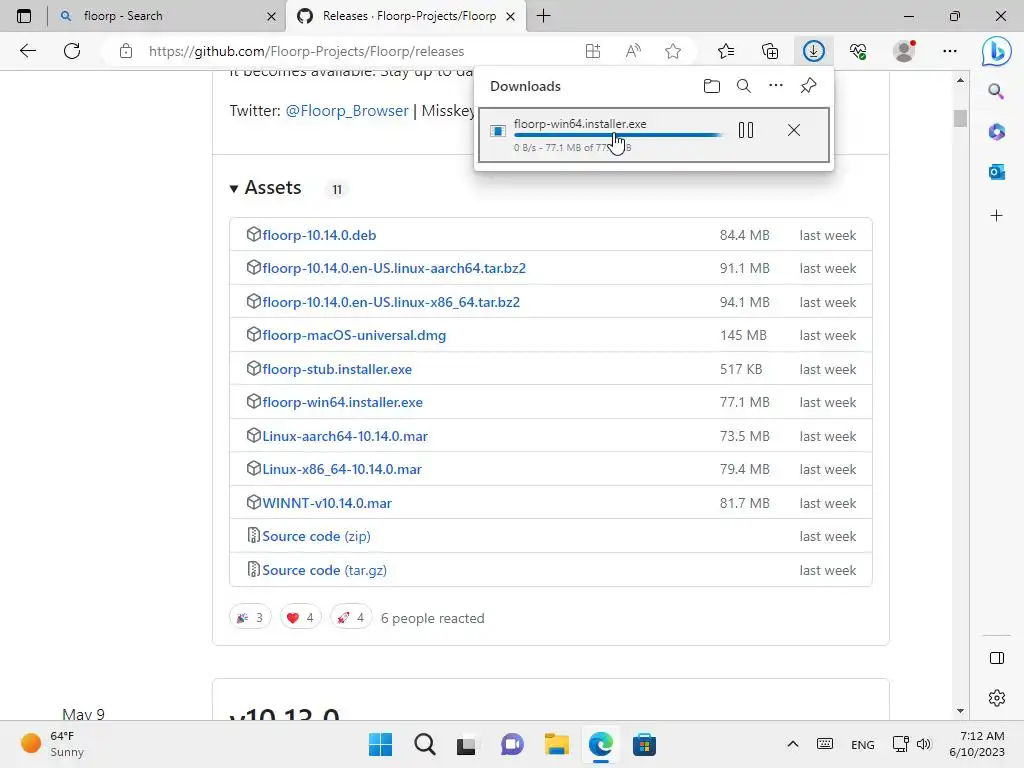The image size is (1024, 768).
Task: Open Browser essentials heart icon
Action: pyautogui.click(x=858, y=51)
